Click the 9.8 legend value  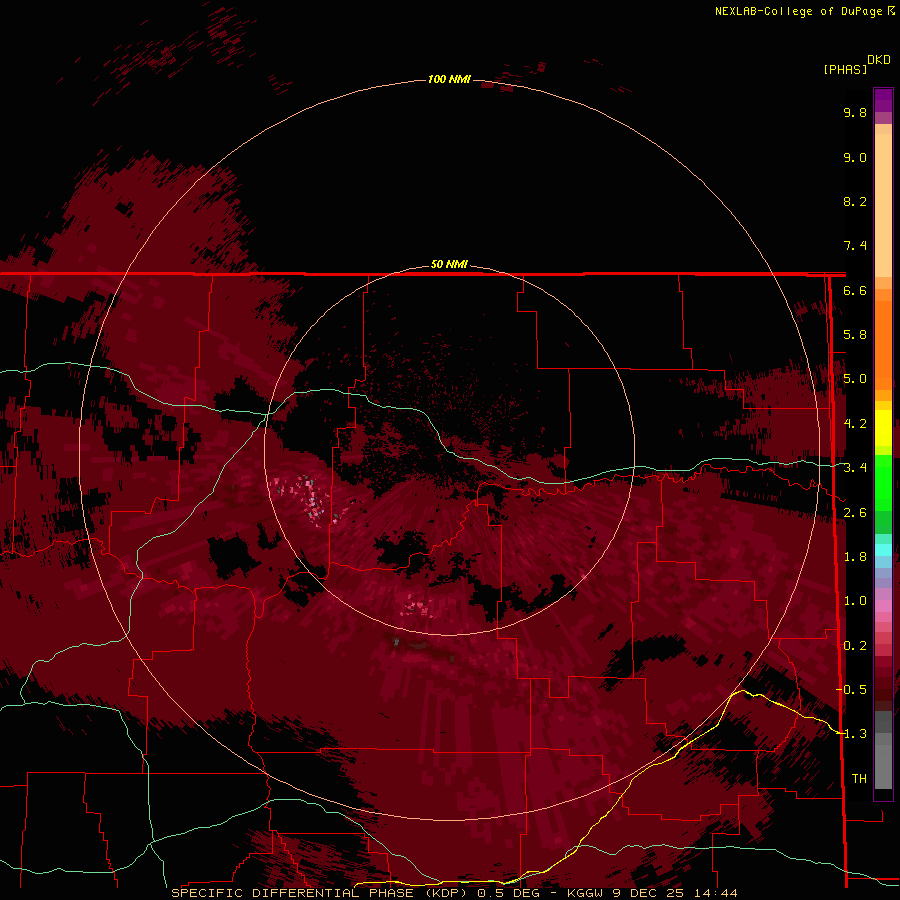[x=855, y=112]
